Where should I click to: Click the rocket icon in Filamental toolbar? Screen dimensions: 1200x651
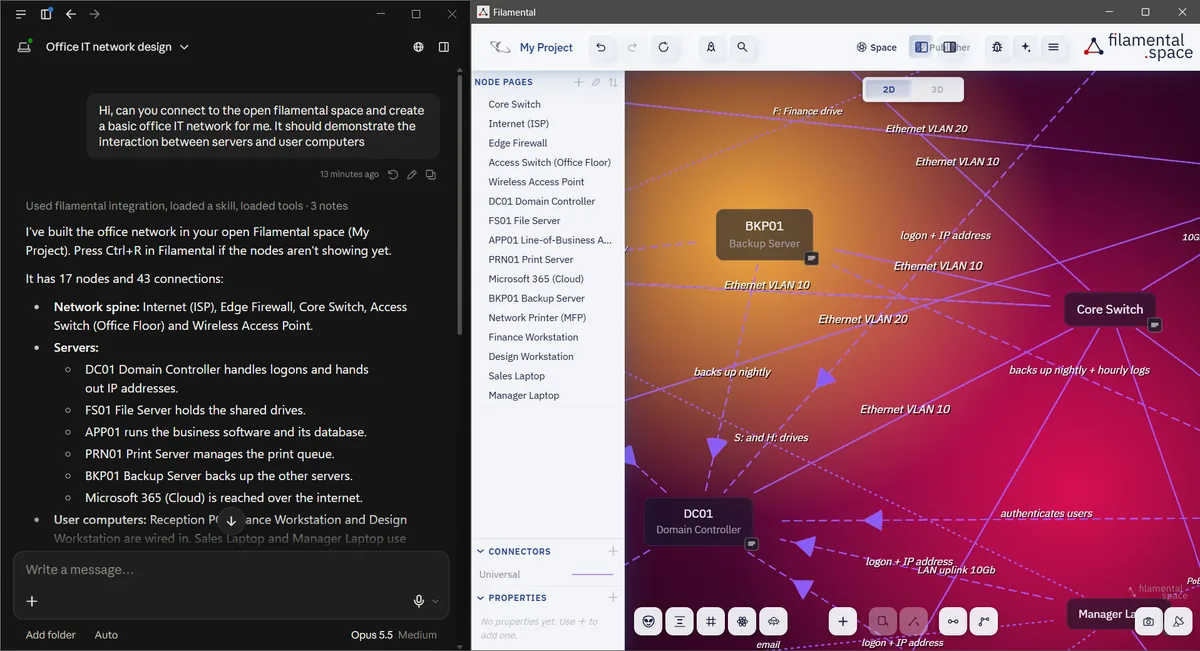(x=711, y=47)
